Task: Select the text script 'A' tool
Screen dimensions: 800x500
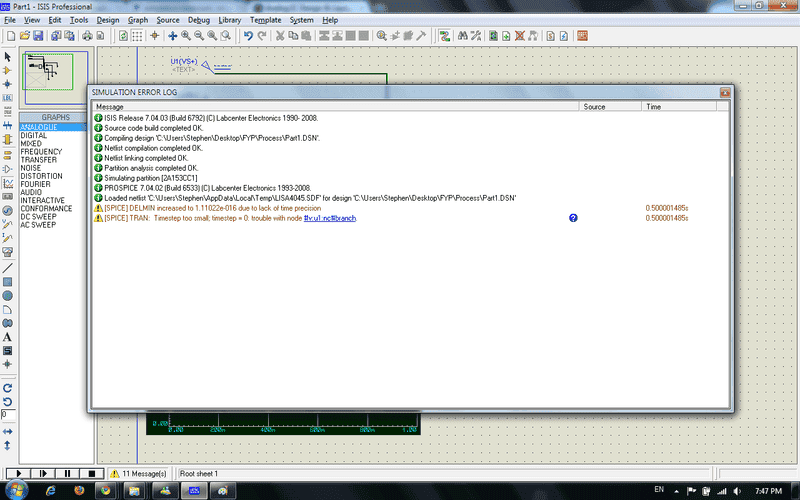Action: [x=8, y=337]
